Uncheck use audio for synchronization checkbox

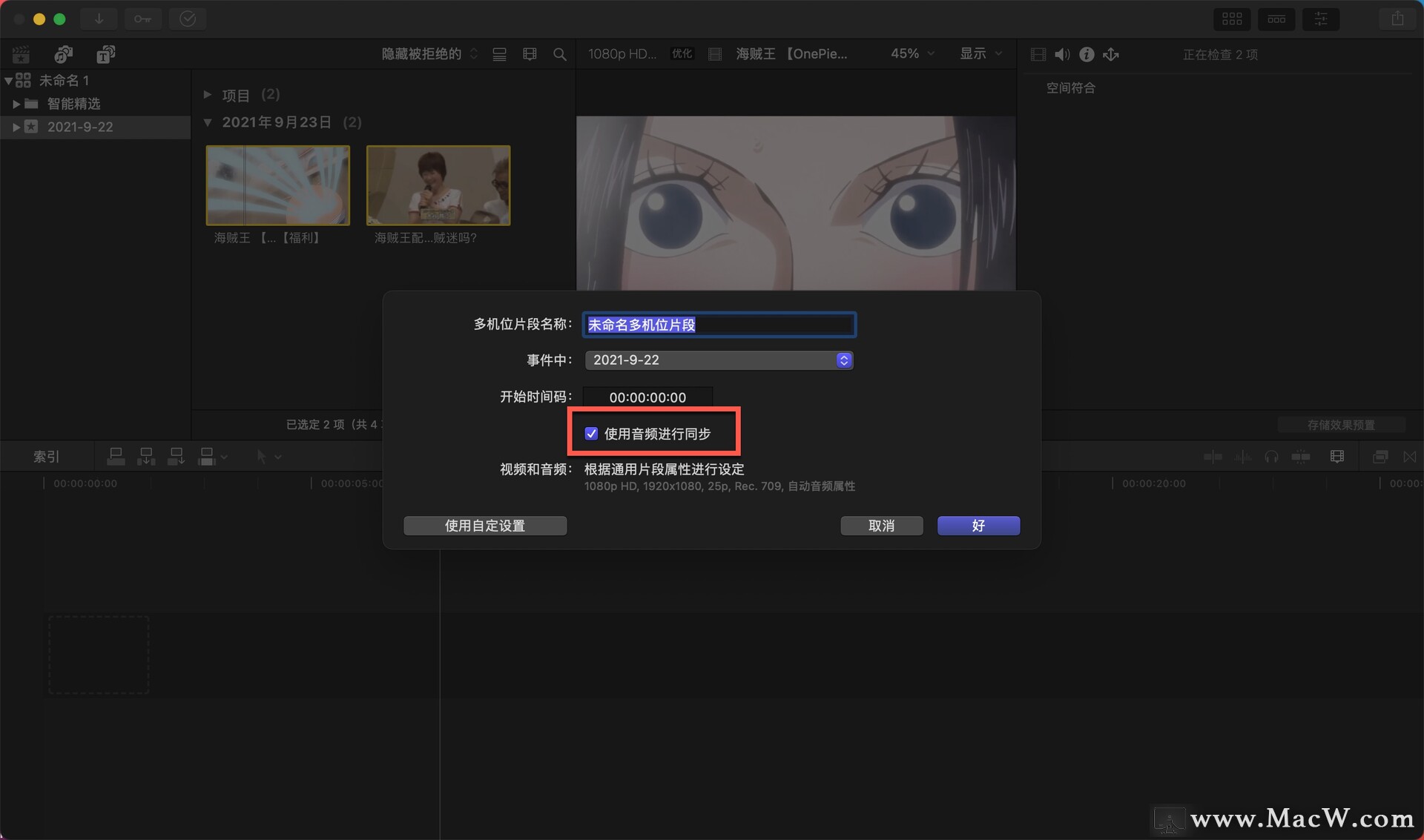(591, 434)
